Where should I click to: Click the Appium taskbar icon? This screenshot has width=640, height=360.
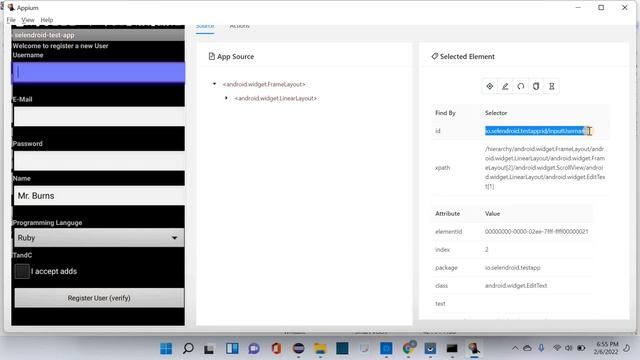pyautogui.click(x=474, y=348)
